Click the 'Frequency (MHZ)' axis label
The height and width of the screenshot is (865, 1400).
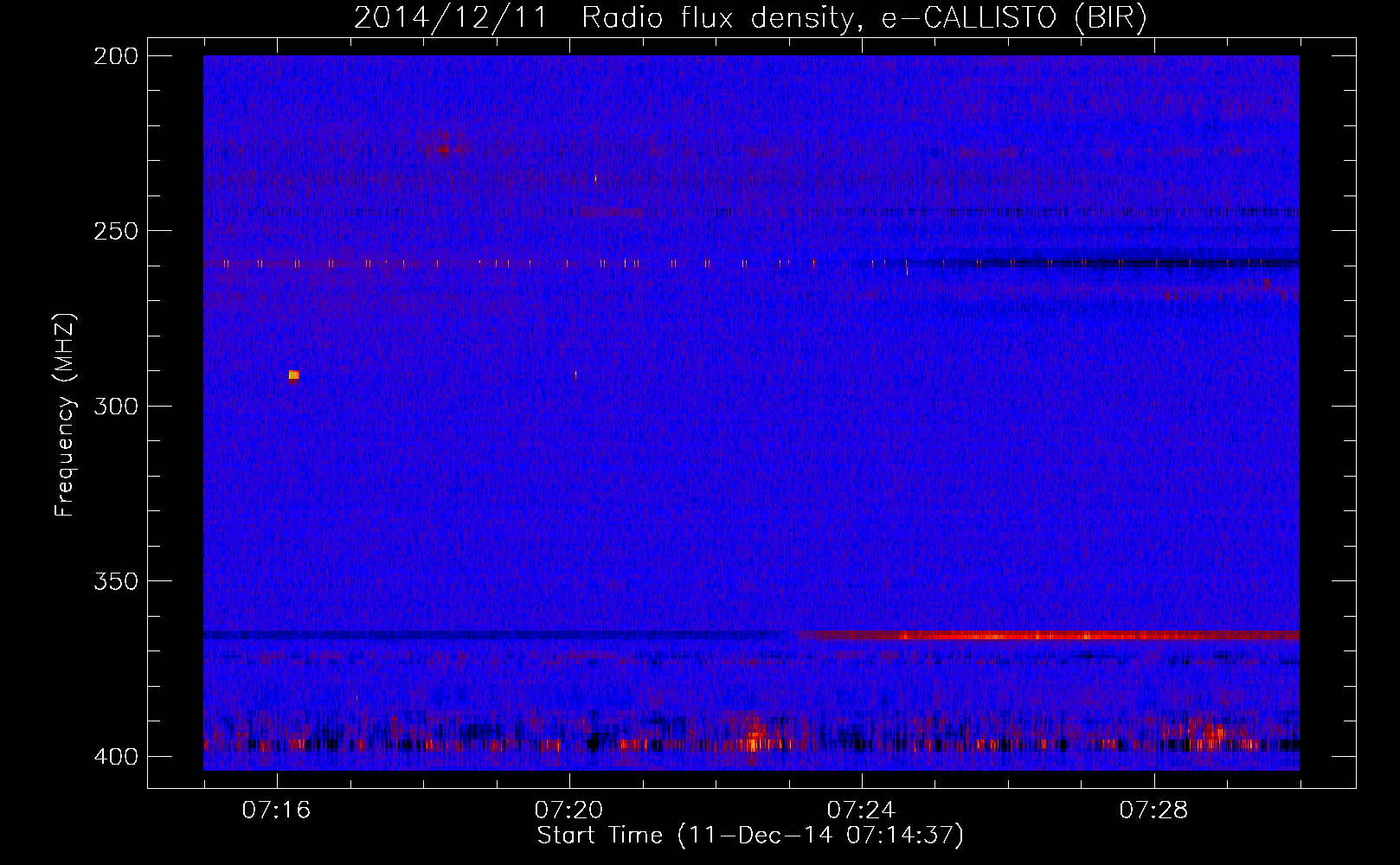point(65,414)
